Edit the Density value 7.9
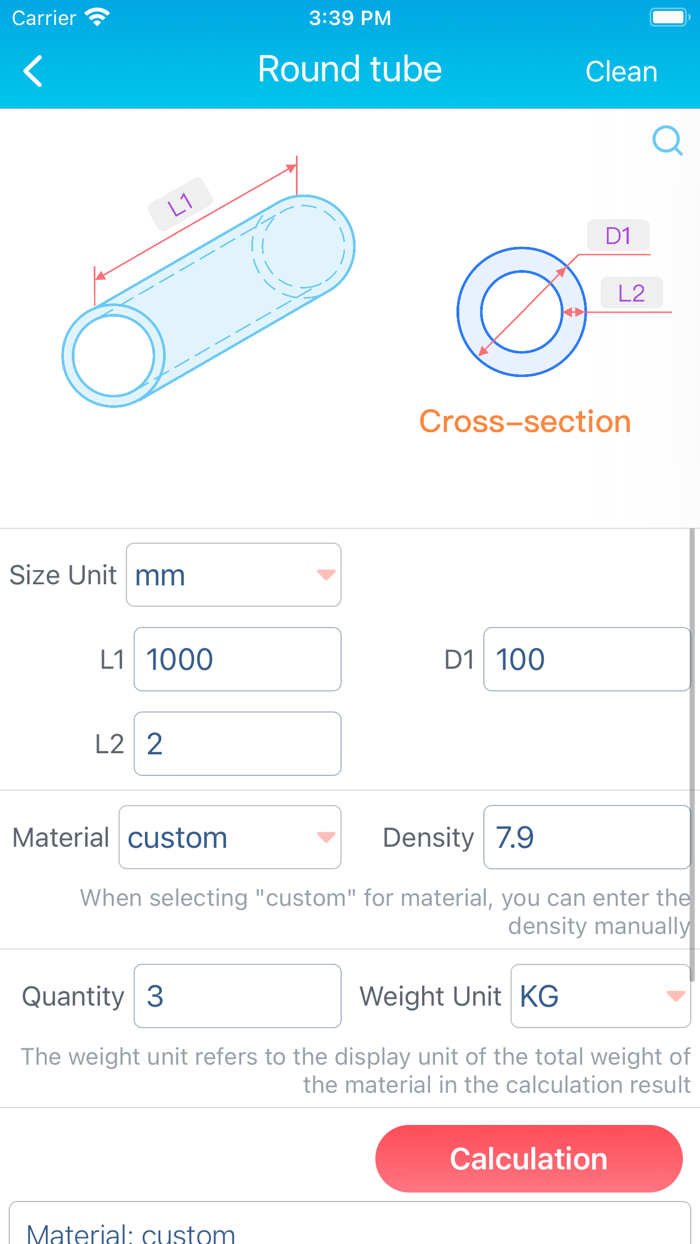The image size is (700, 1244). click(x=586, y=837)
